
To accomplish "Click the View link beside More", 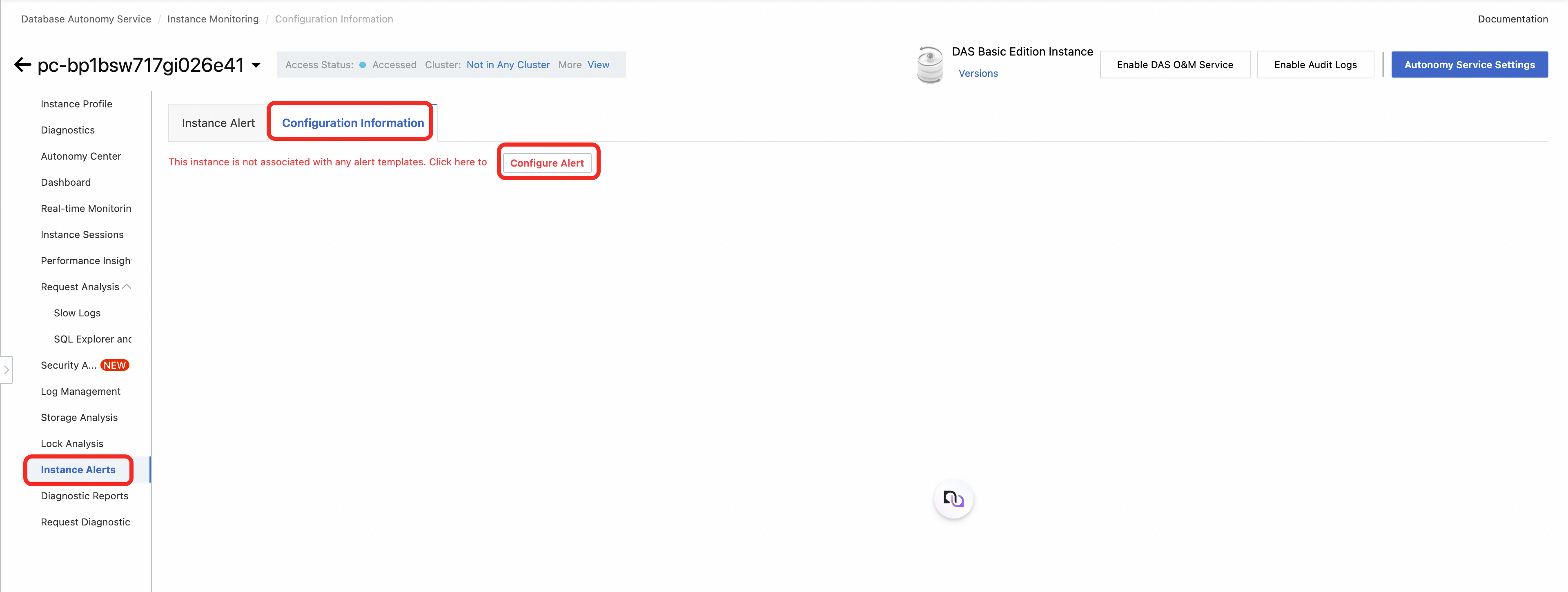I will [598, 65].
